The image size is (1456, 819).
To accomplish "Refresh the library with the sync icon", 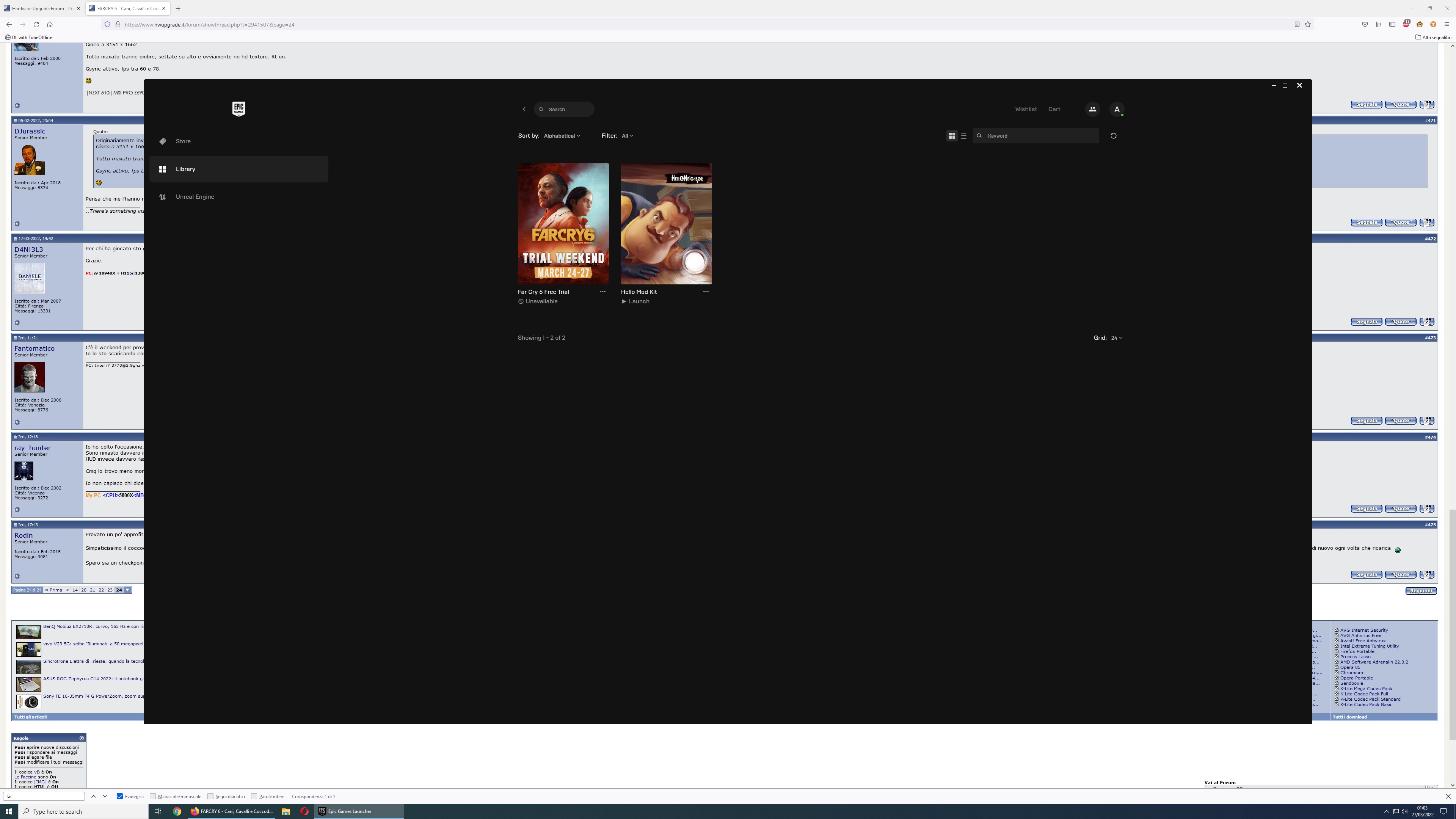I will coord(1114,136).
